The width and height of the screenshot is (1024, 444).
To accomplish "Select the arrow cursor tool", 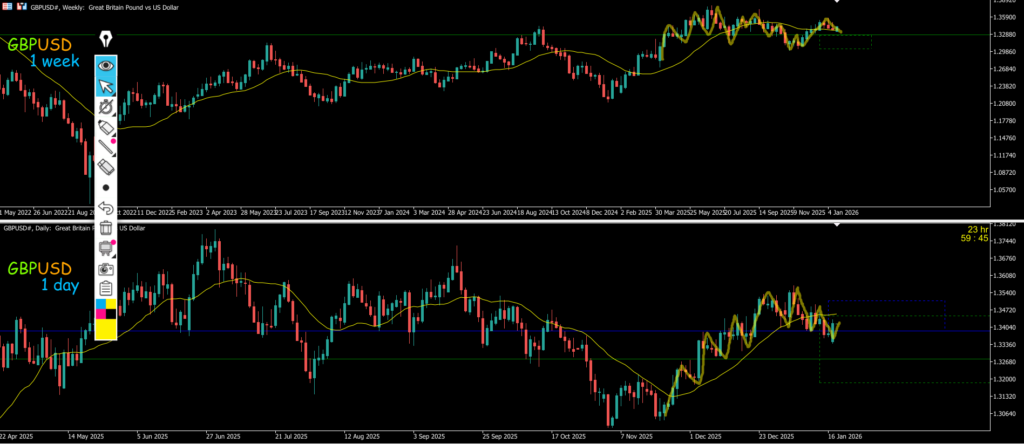I will pyautogui.click(x=106, y=86).
